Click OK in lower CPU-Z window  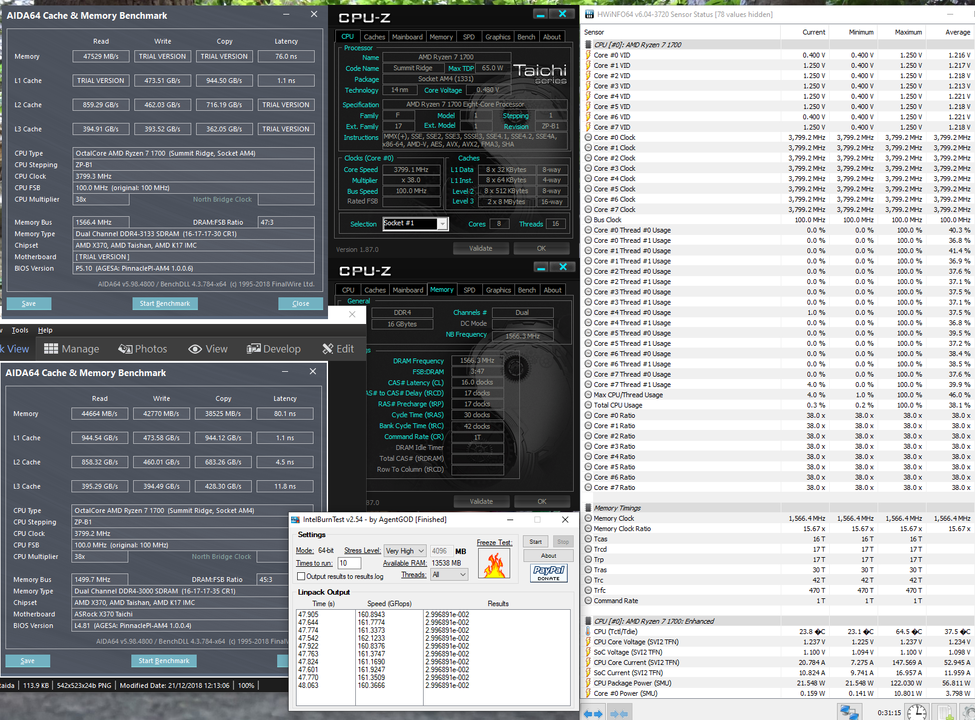pos(542,502)
